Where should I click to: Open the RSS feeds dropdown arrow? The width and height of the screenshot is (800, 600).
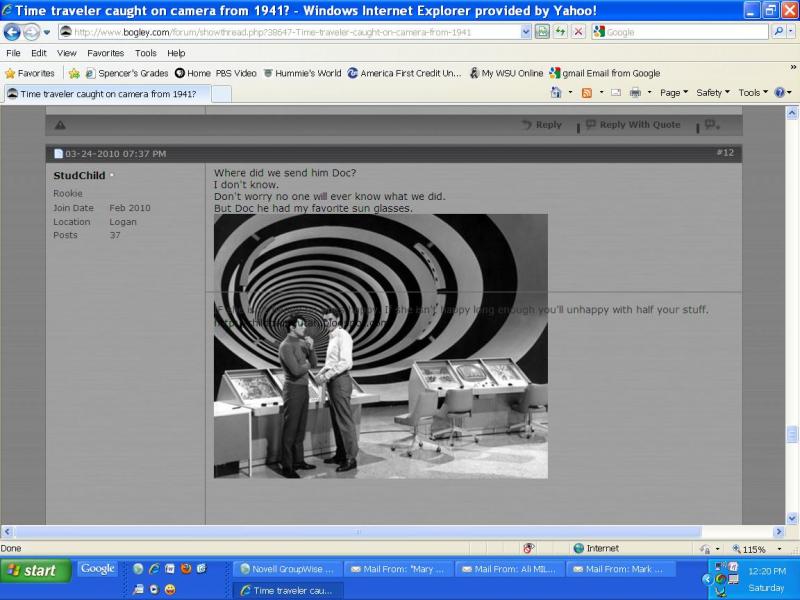coord(602,92)
